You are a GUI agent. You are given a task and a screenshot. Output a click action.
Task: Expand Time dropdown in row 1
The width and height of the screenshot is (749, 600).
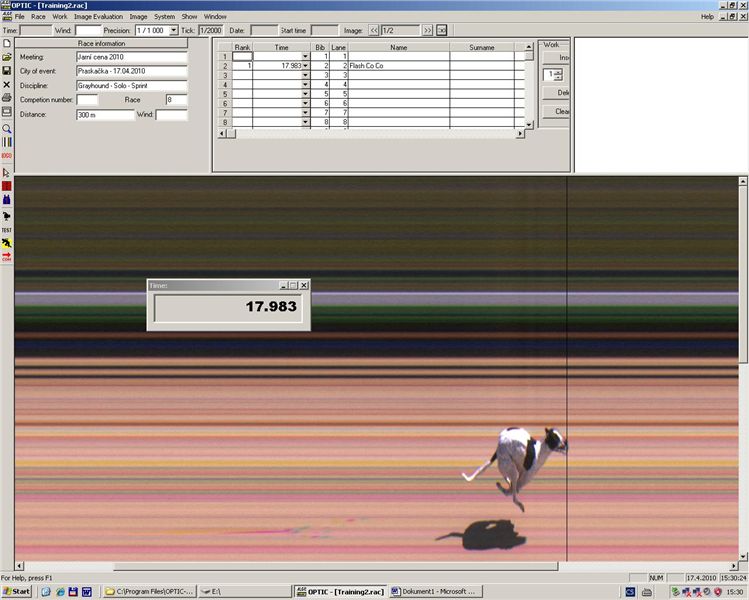pyautogui.click(x=305, y=56)
